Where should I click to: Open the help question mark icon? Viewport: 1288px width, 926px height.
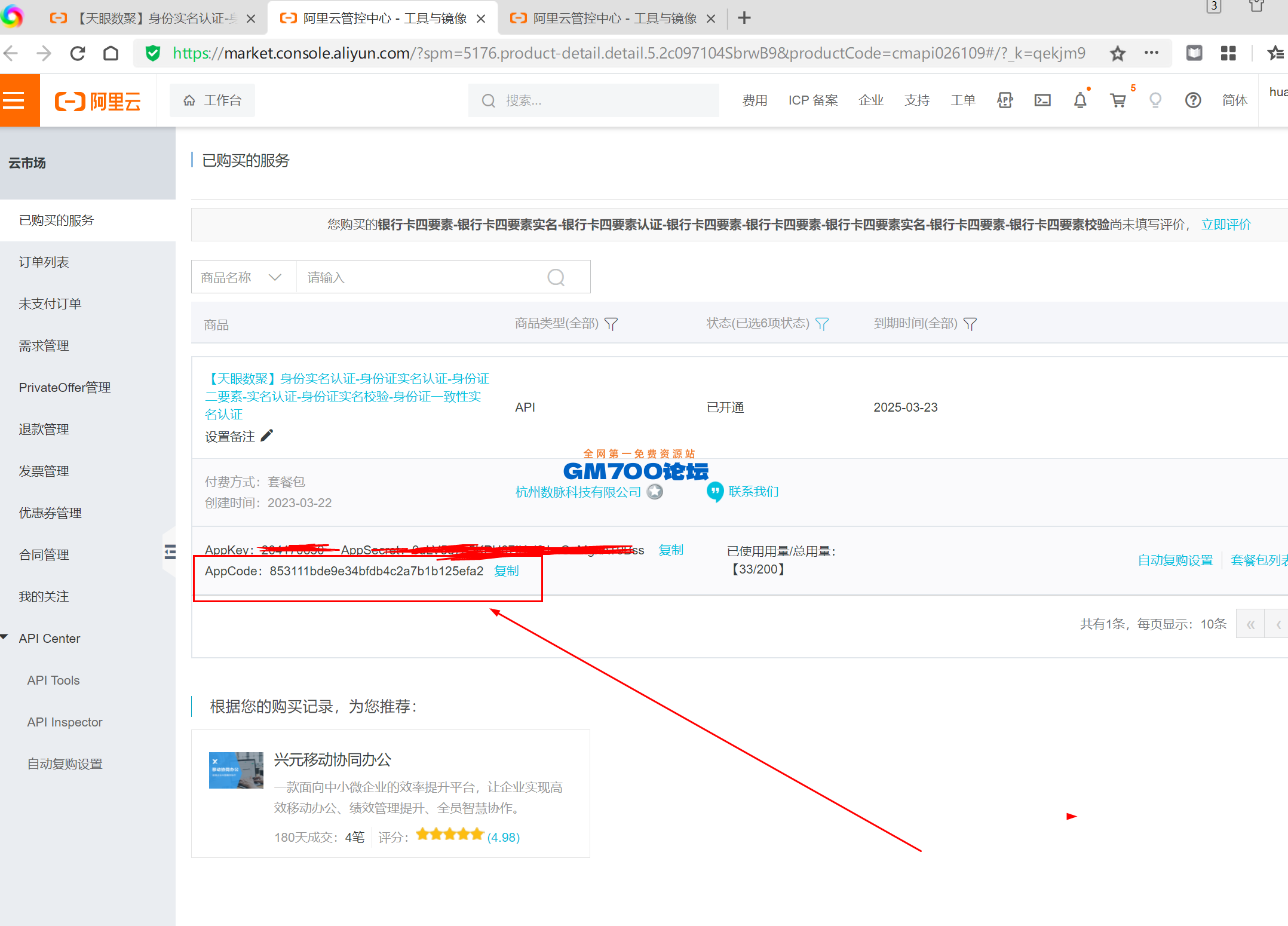(1192, 100)
